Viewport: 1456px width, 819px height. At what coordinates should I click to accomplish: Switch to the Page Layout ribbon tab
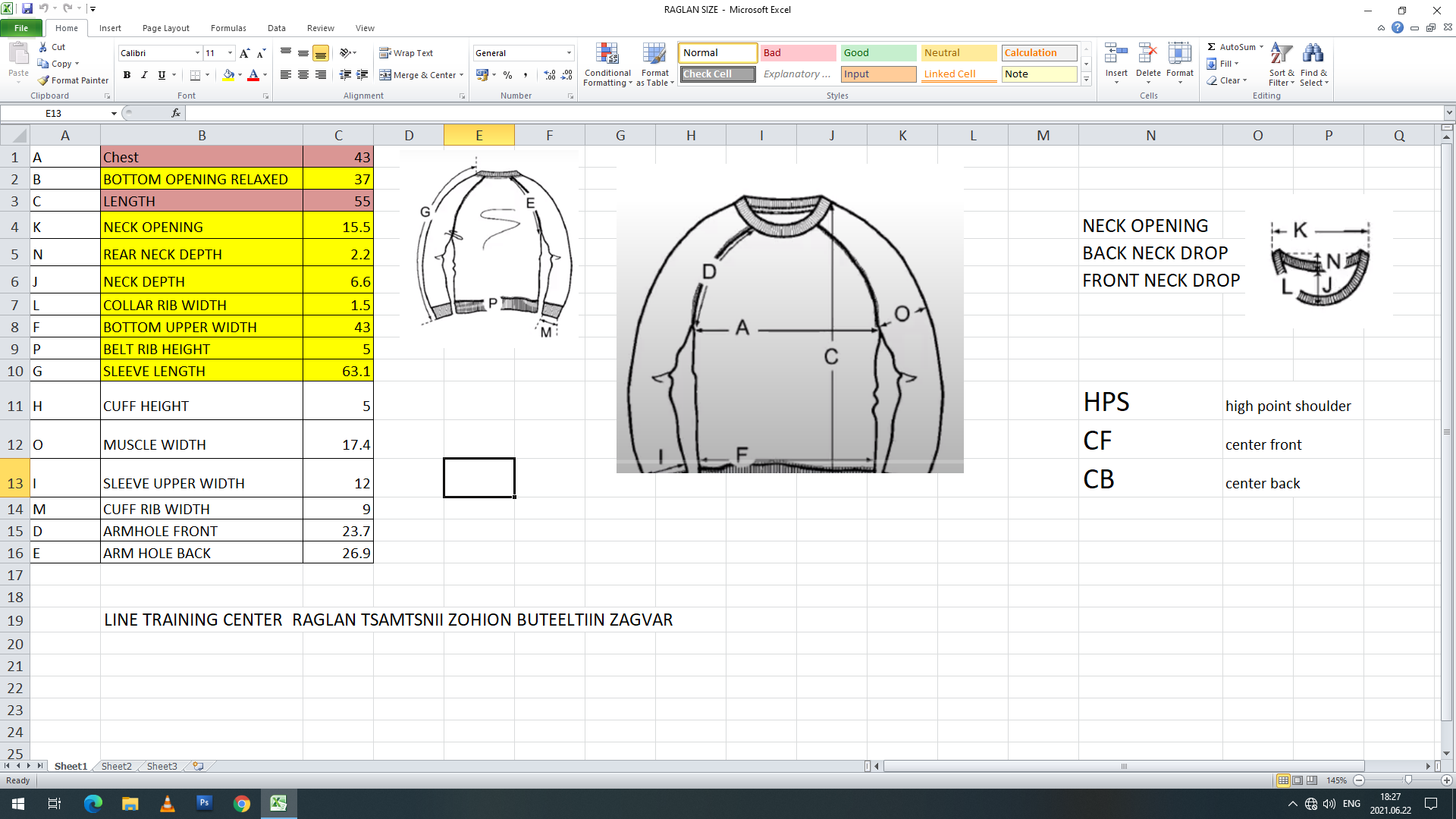pyautogui.click(x=165, y=28)
